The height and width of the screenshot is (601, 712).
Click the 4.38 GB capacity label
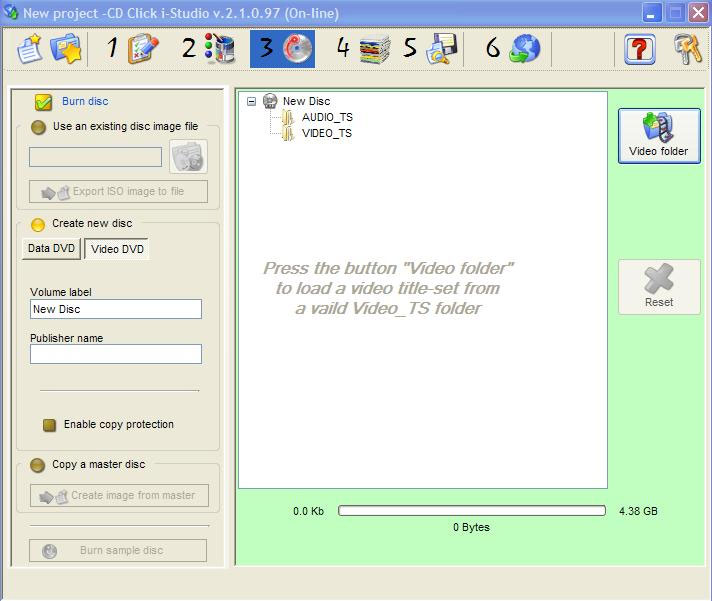click(638, 511)
